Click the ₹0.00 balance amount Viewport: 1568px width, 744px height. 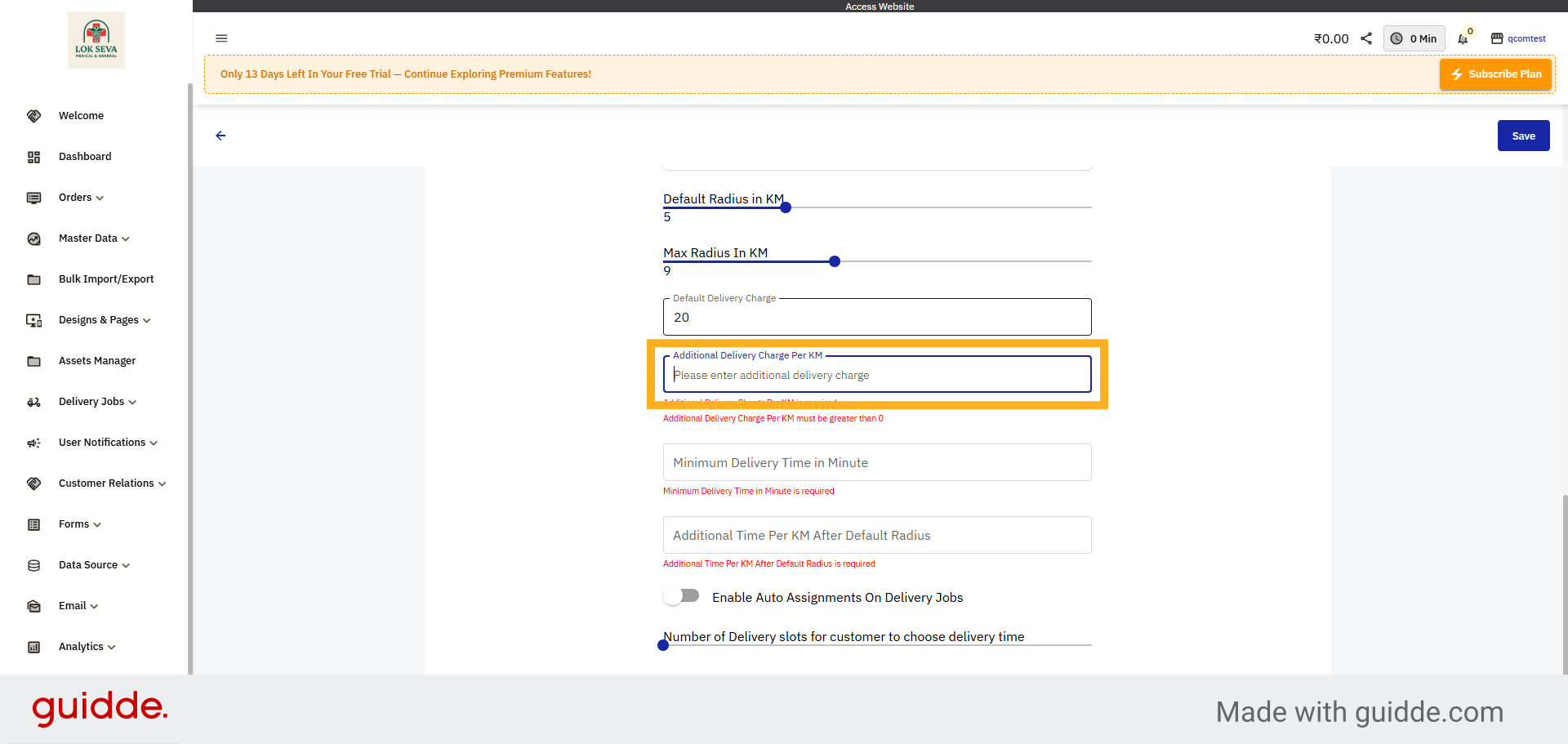click(x=1331, y=38)
